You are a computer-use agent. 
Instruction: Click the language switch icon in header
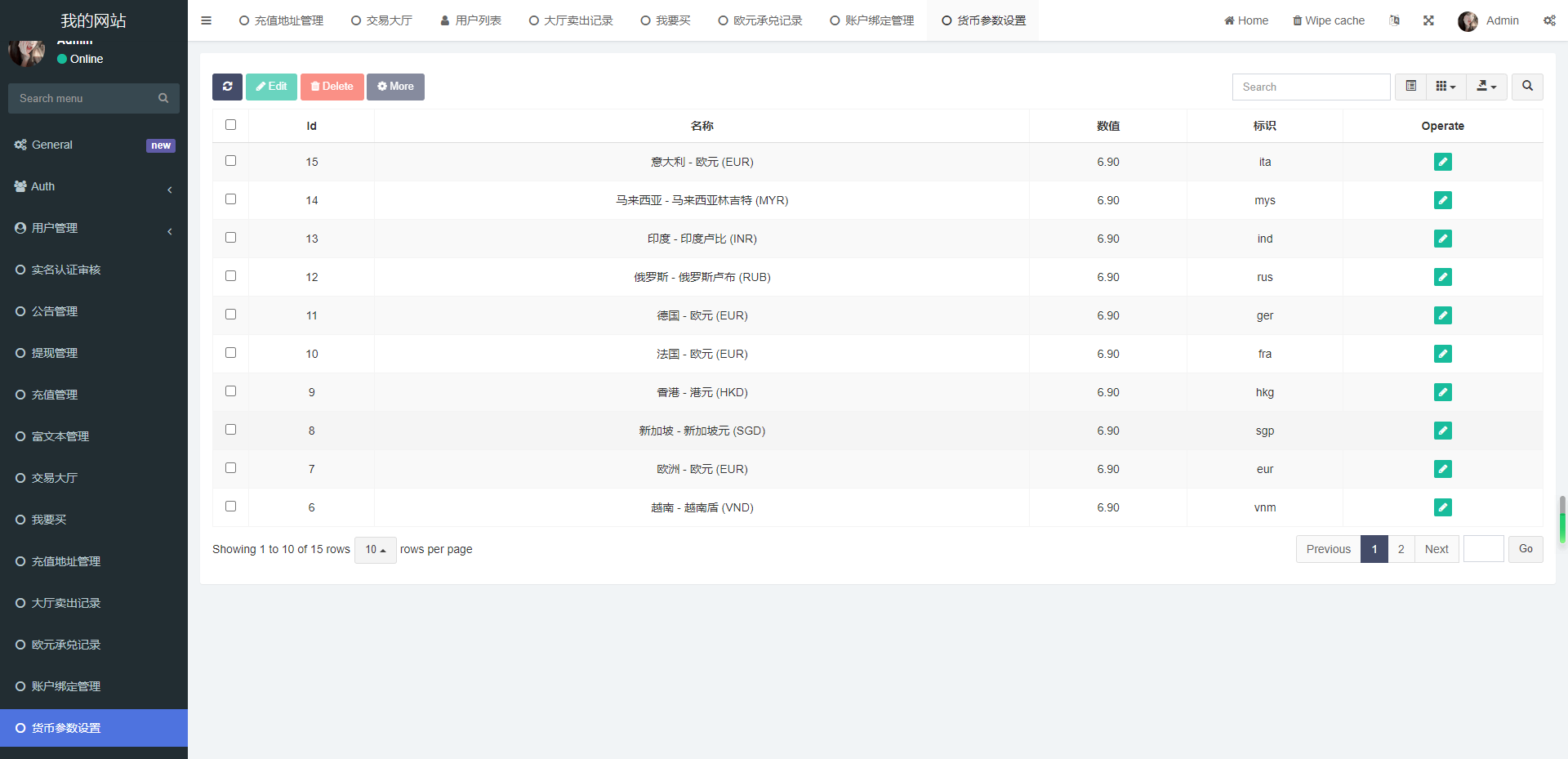click(1395, 20)
